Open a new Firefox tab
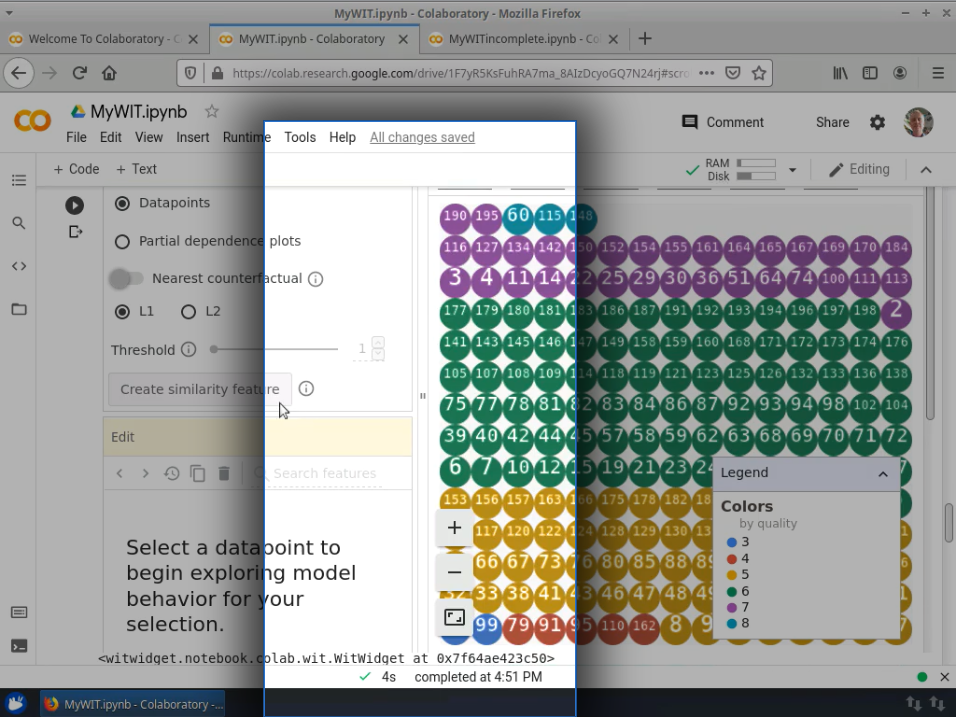 [644, 39]
